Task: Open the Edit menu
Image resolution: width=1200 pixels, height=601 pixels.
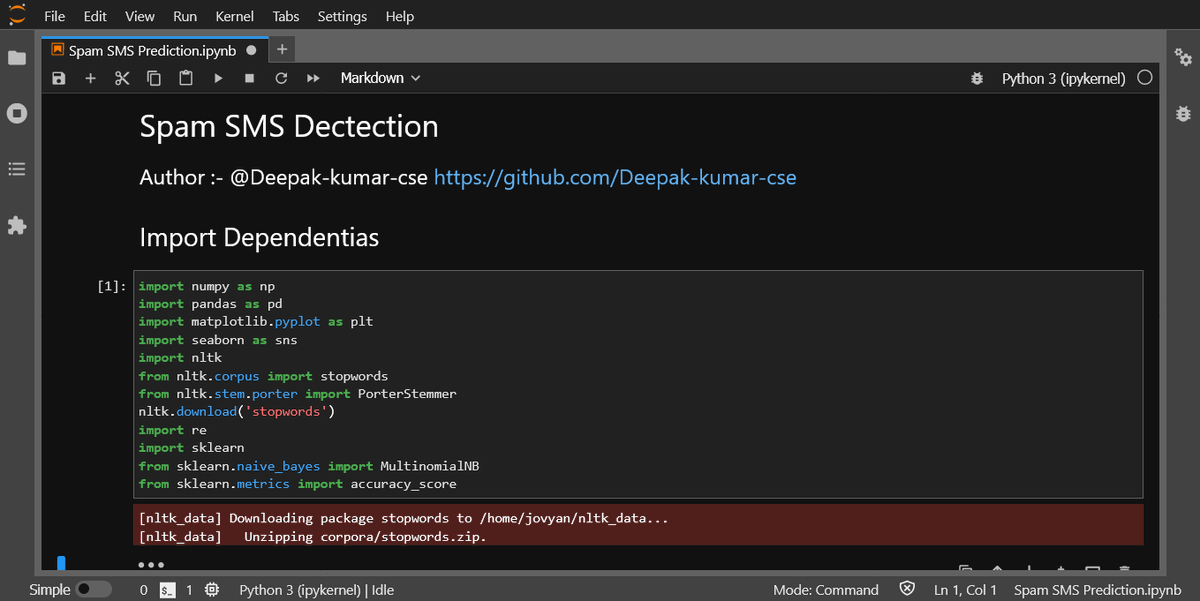Action: (x=96, y=16)
